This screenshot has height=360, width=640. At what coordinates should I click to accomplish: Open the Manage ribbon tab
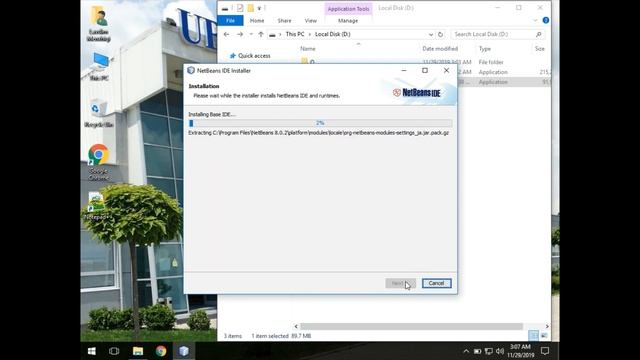point(348,20)
